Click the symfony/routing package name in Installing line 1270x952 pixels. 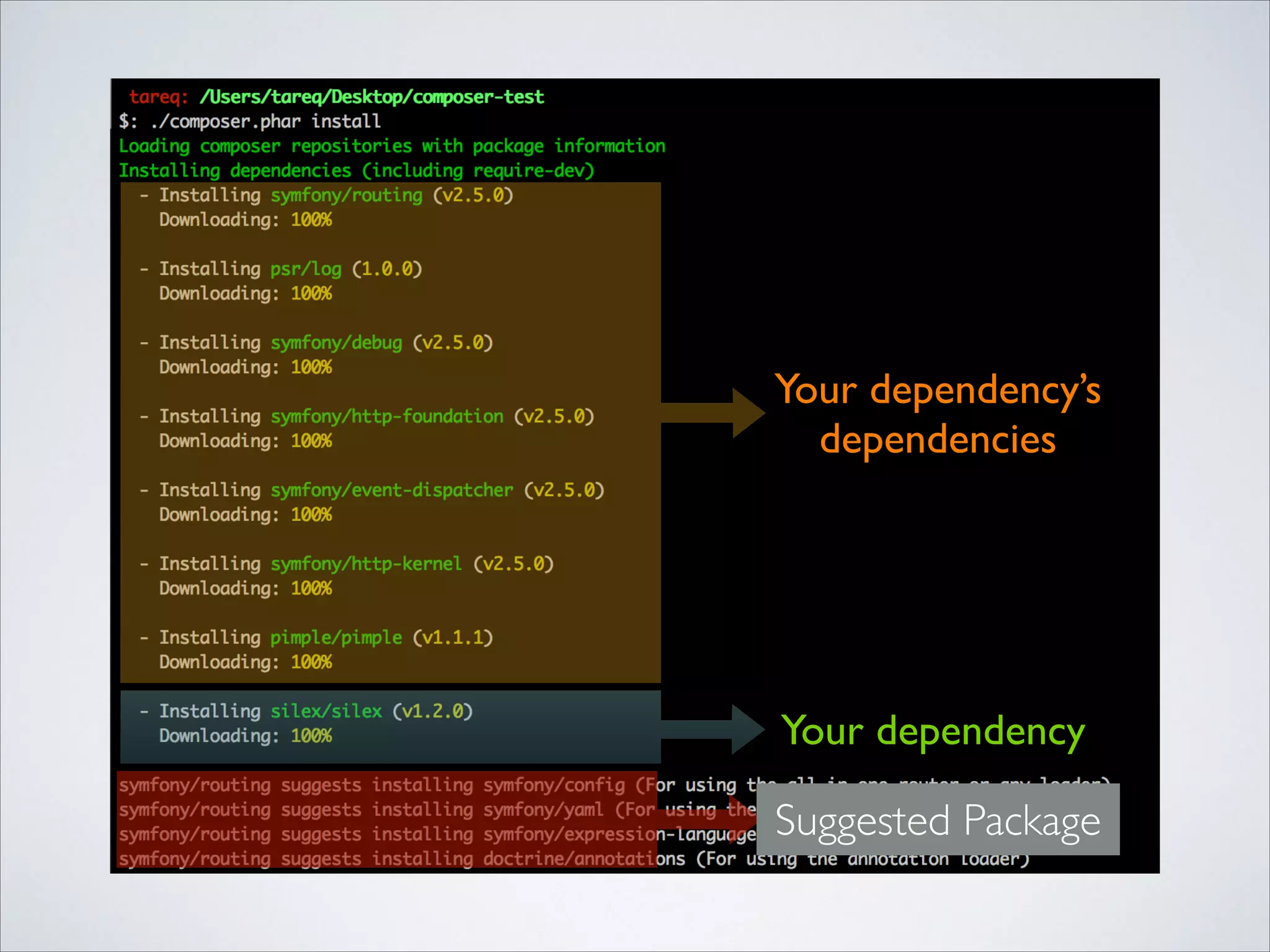click(347, 195)
